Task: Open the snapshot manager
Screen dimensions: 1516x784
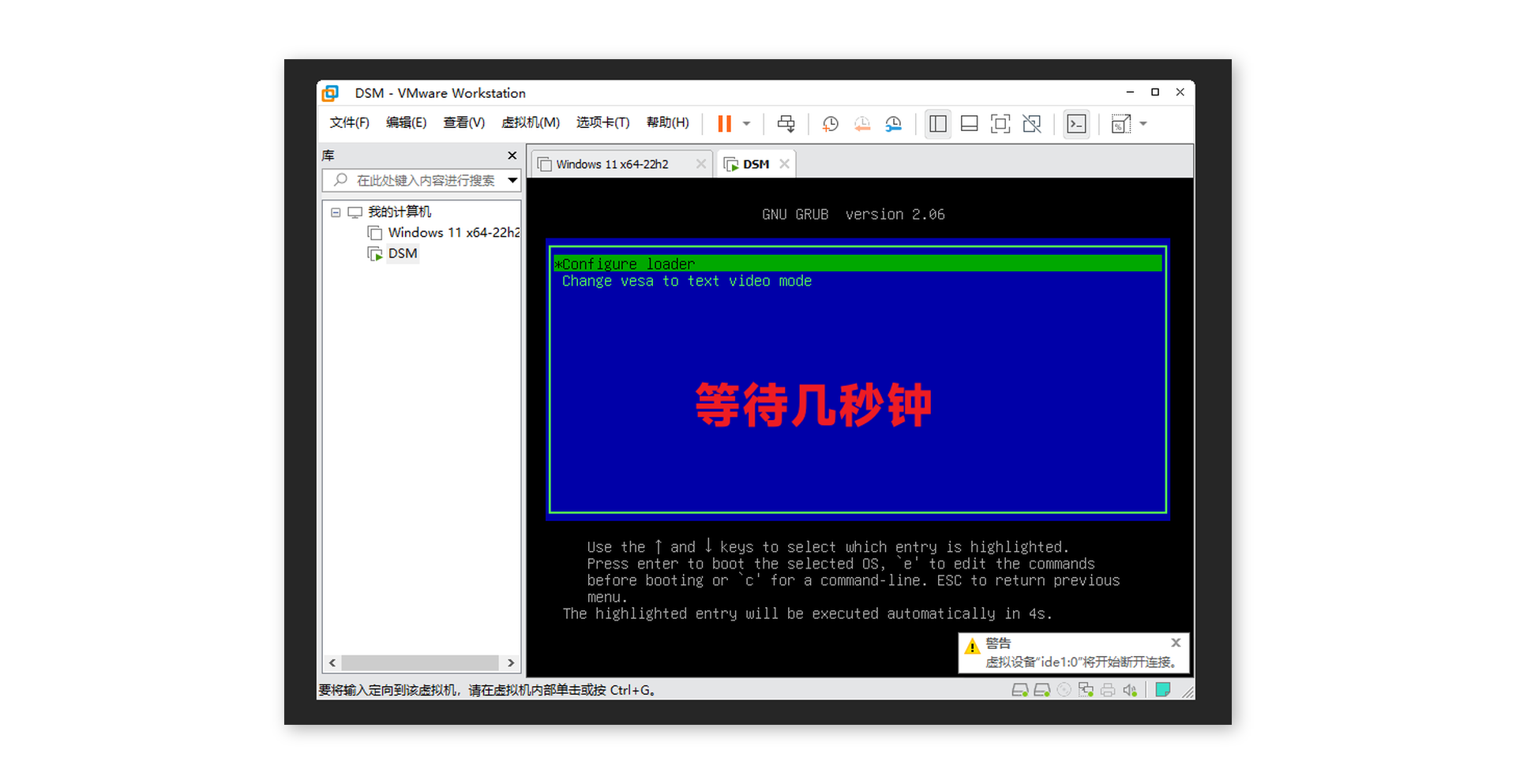Action: (x=893, y=124)
